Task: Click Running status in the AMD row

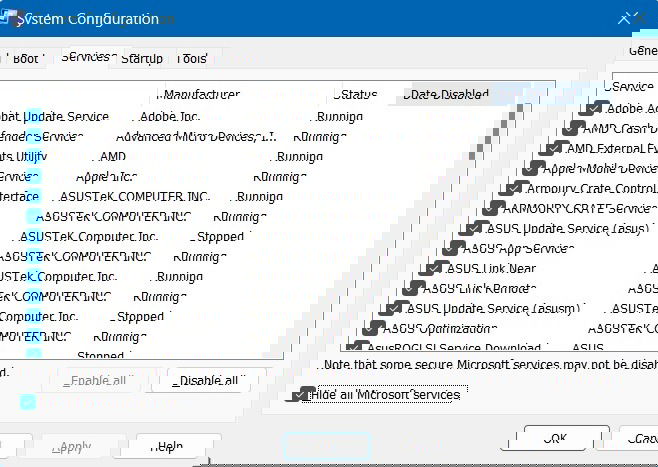Action: 298,157
